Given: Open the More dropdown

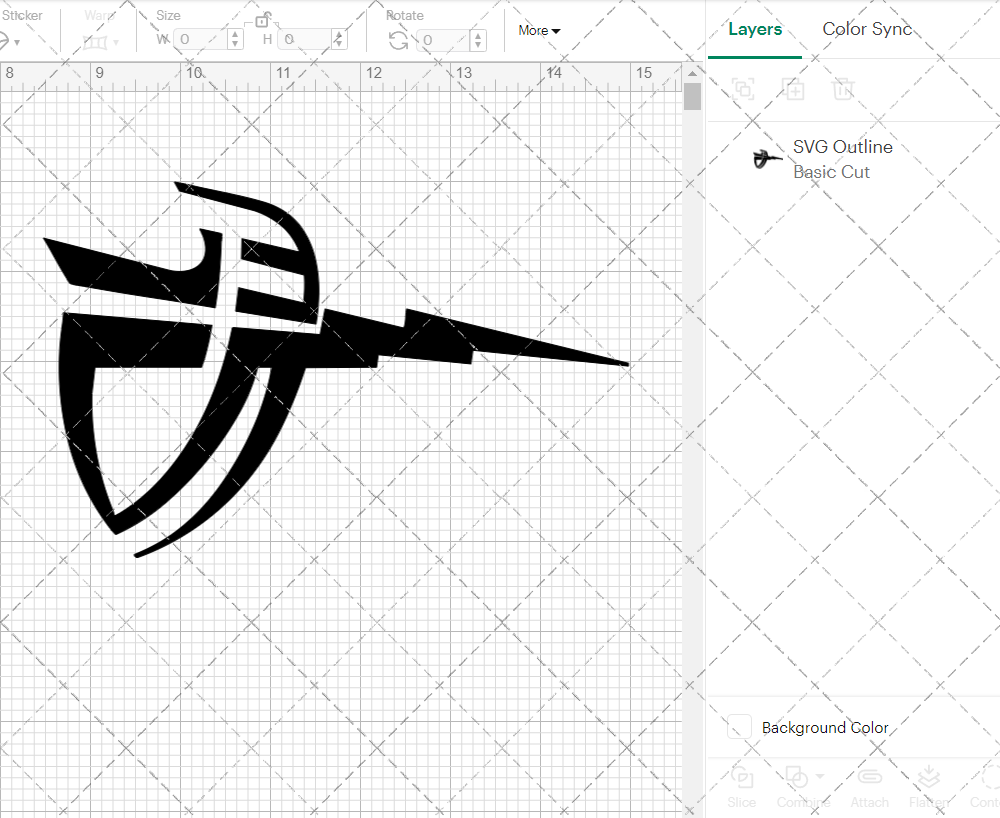Looking at the screenshot, I should (x=538, y=30).
